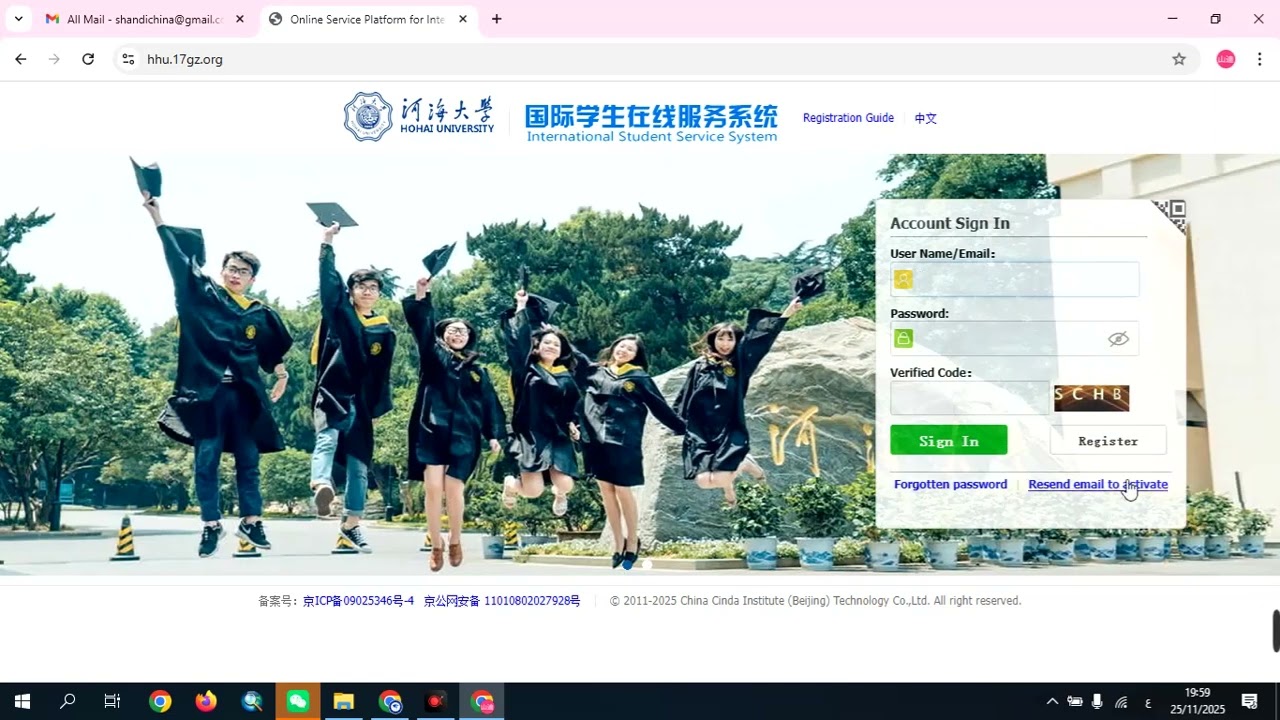Go back to the previous page
The height and width of the screenshot is (720, 1280).
(x=21, y=59)
